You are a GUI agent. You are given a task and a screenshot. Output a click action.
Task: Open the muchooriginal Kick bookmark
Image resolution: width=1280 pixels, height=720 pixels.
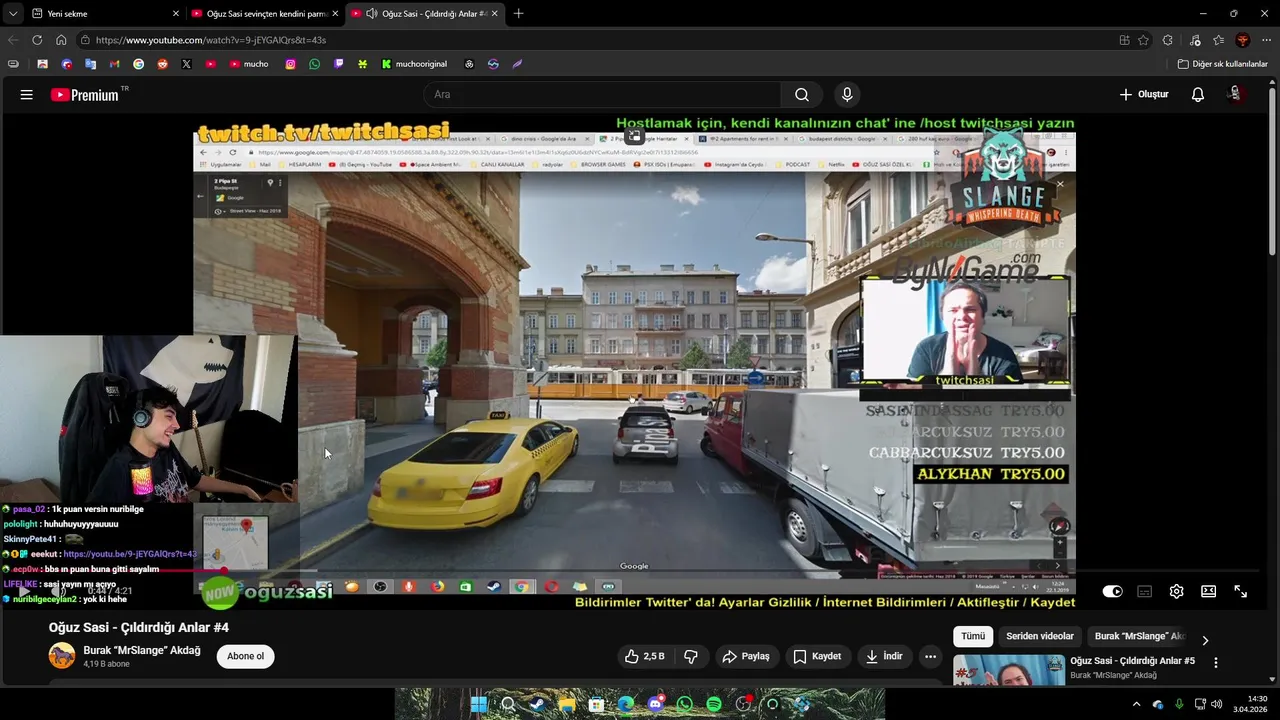[x=414, y=64]
